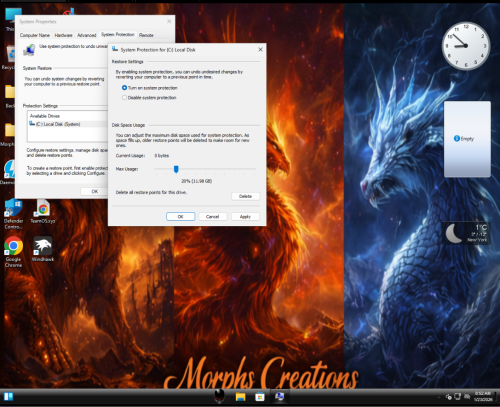Click OK in System Properties window

pos(95,191)
